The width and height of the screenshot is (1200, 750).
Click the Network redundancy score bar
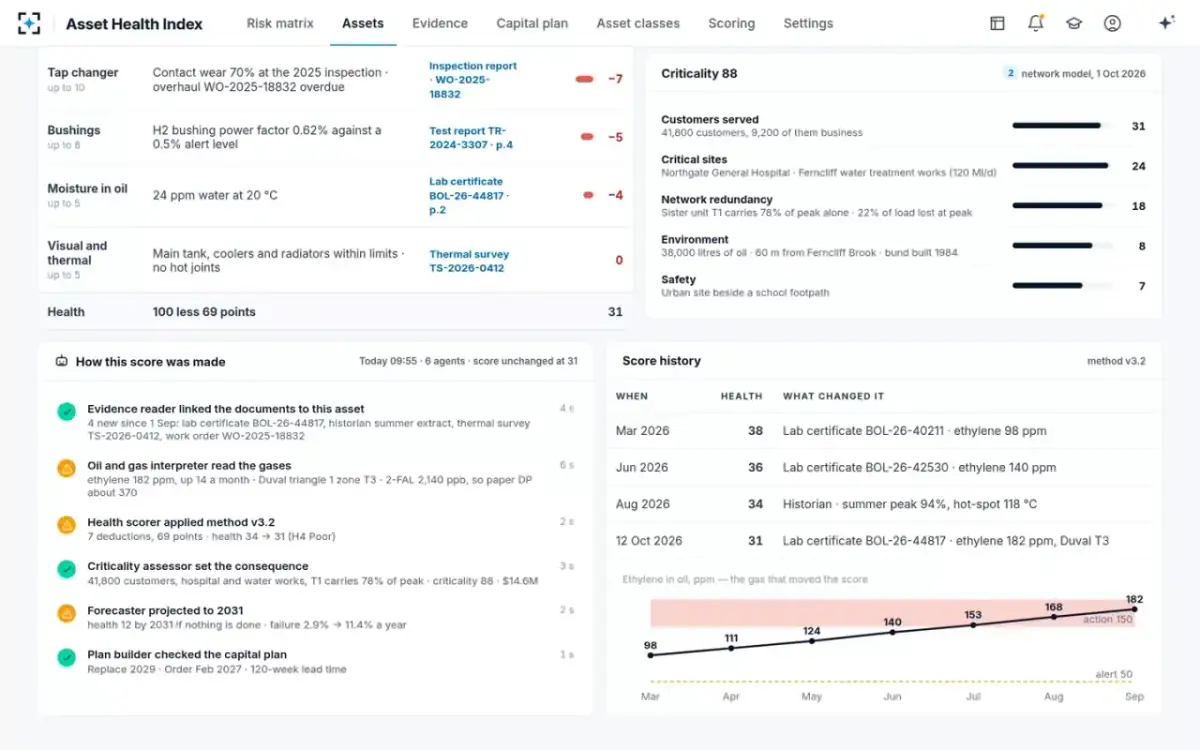1061,206
